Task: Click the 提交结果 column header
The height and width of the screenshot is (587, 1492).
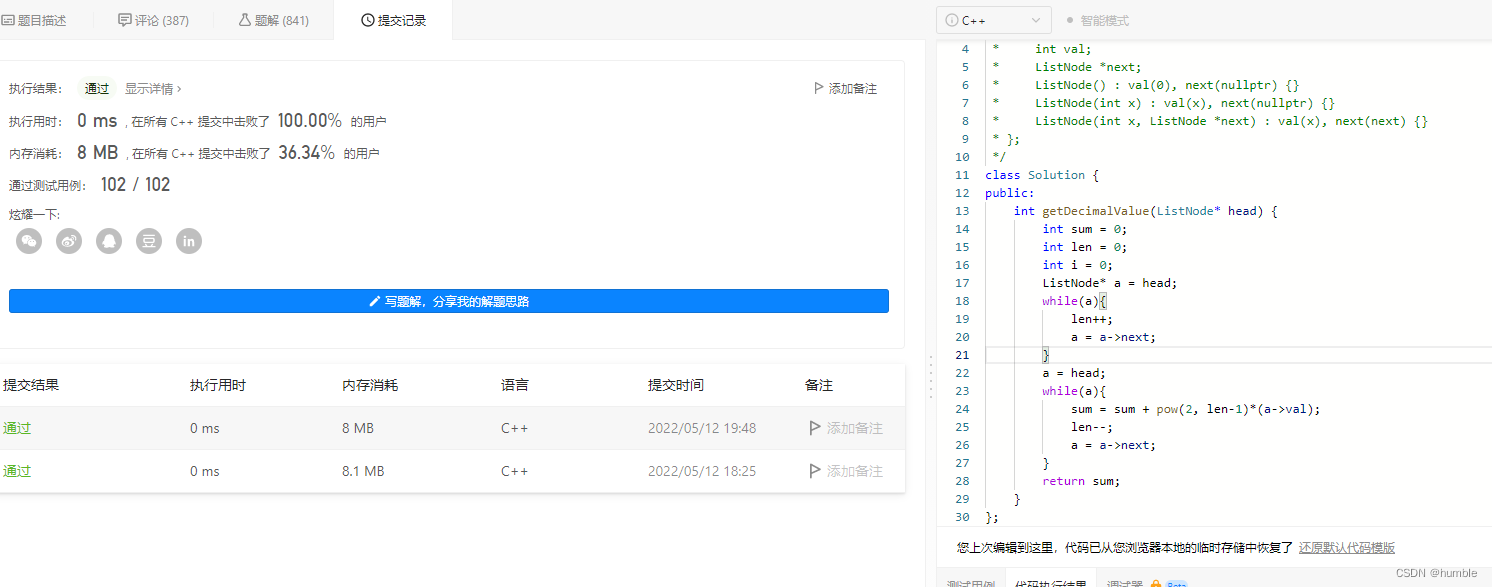Action: [x=31, y=385]
